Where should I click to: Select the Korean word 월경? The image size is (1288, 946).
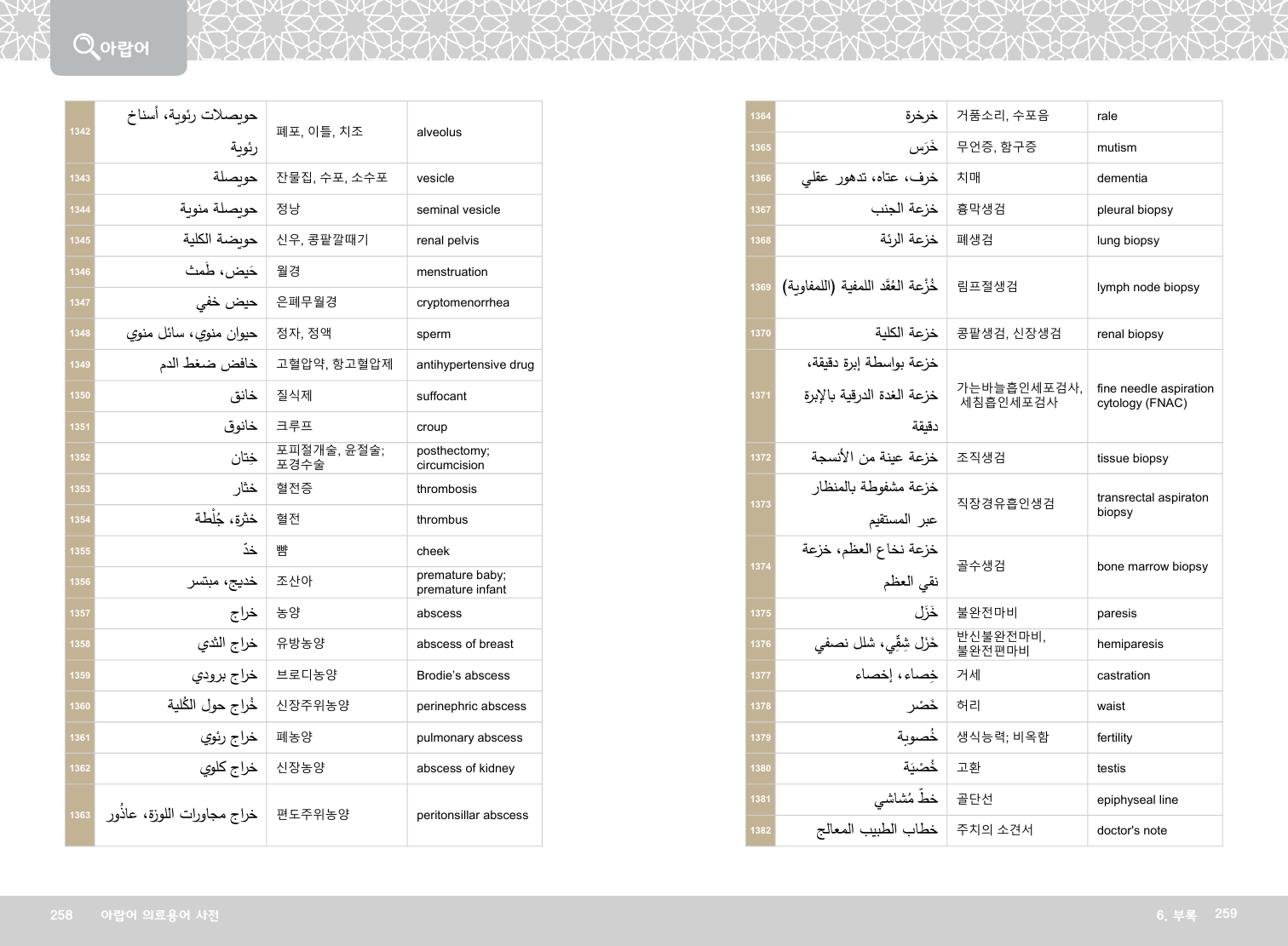[x=289, y=272]
